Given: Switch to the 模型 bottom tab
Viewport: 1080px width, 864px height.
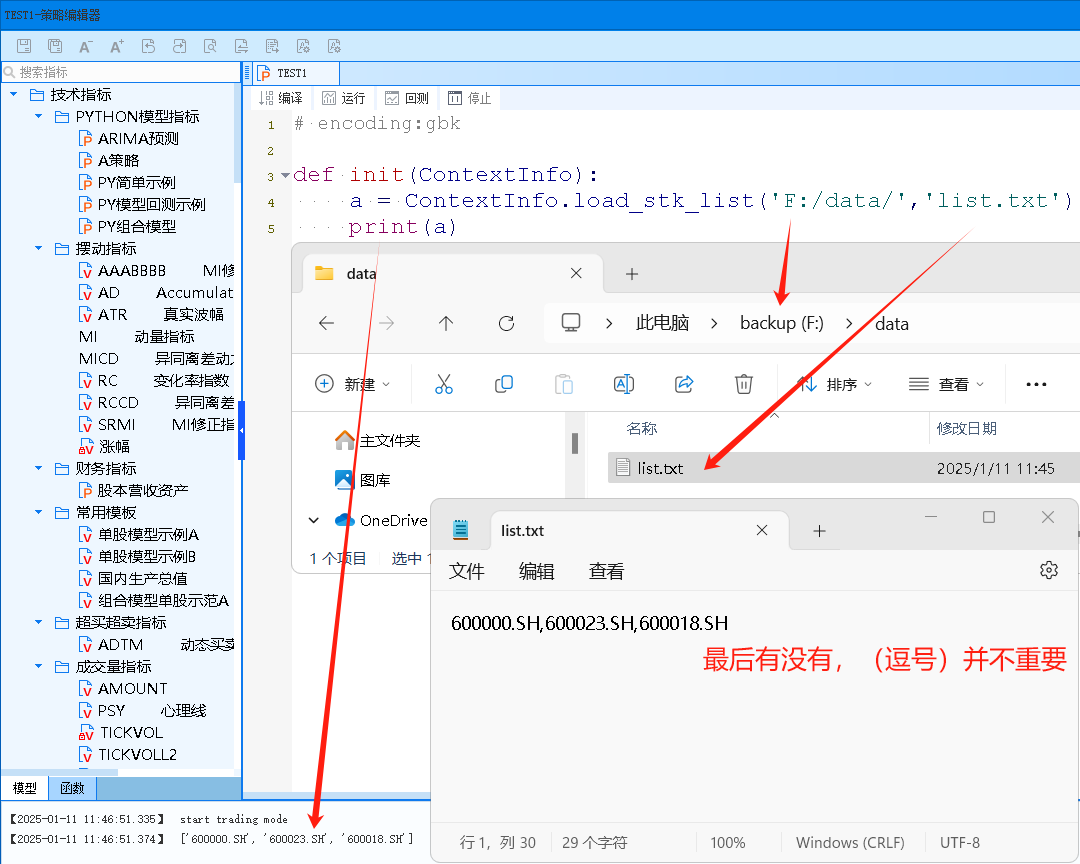Looking at the screenshot, I should 25,788.
